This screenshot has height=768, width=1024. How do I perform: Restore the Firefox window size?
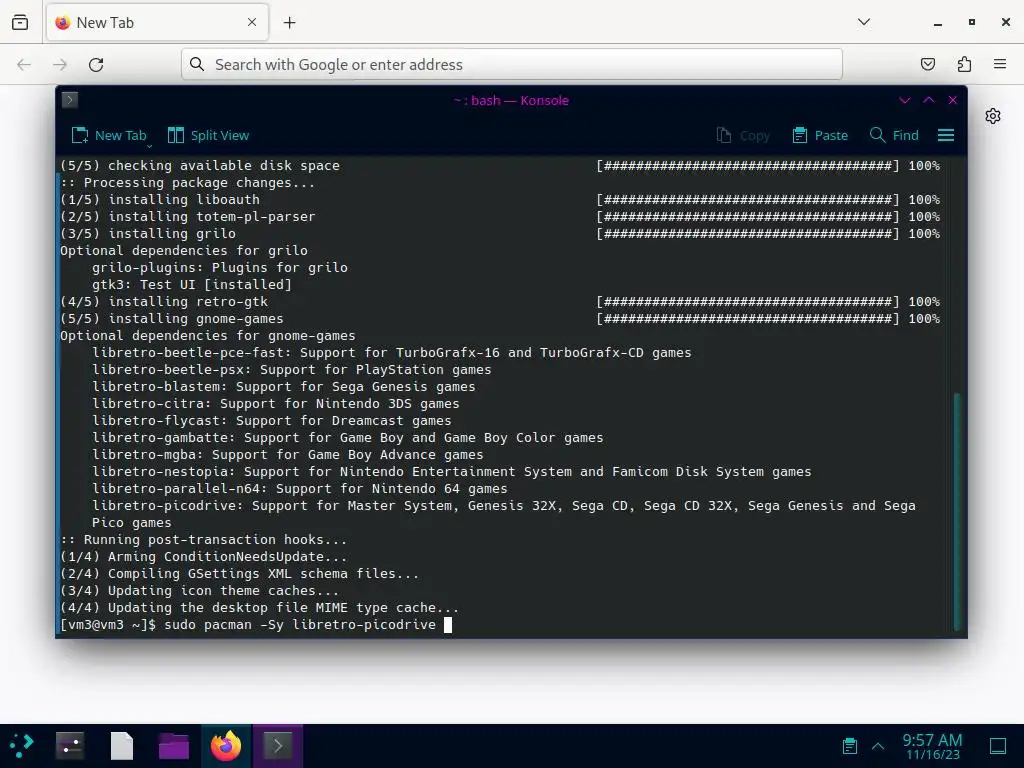click(x=972, y=22)
